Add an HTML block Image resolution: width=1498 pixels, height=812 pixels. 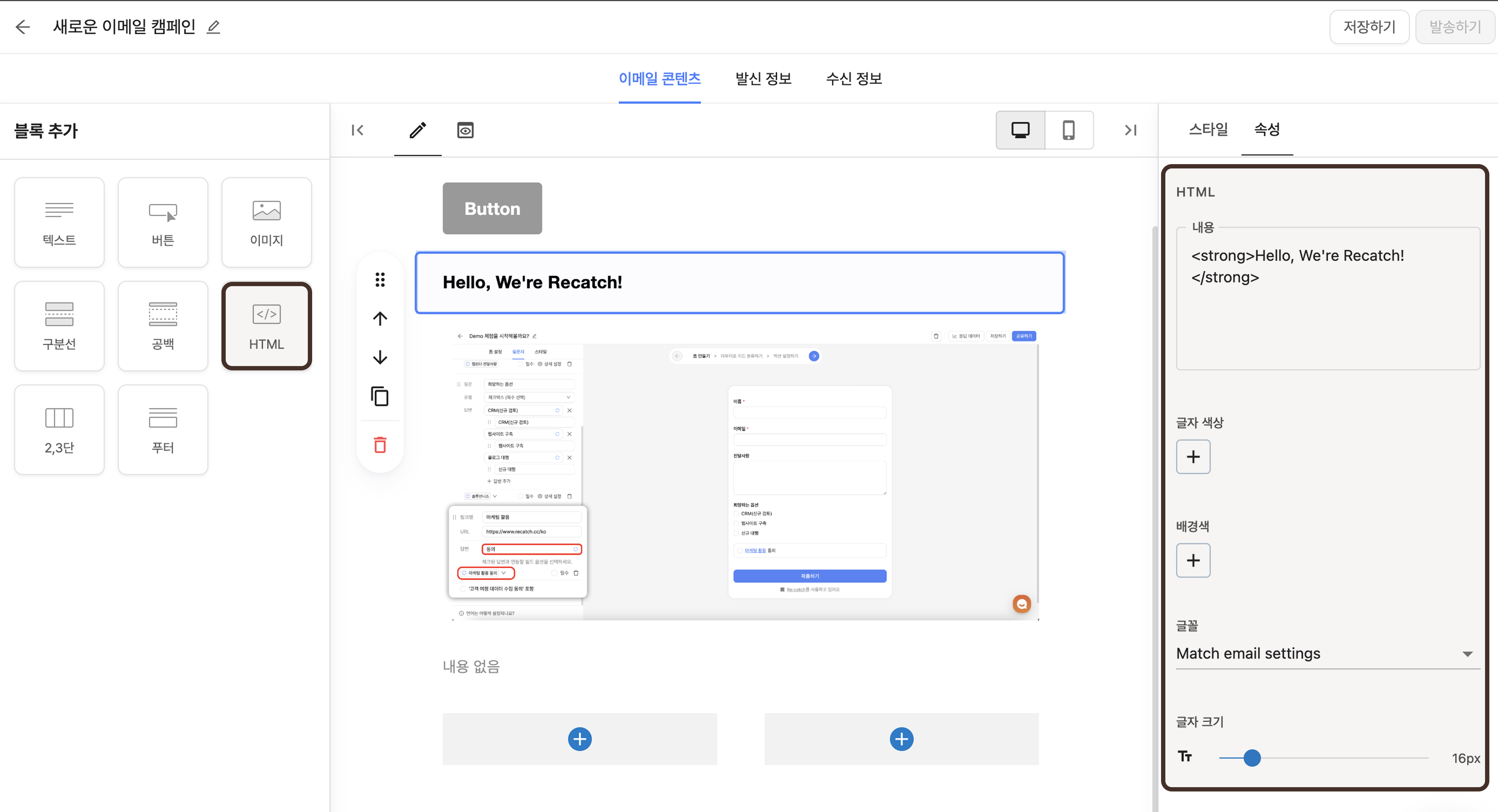[266, 326]
